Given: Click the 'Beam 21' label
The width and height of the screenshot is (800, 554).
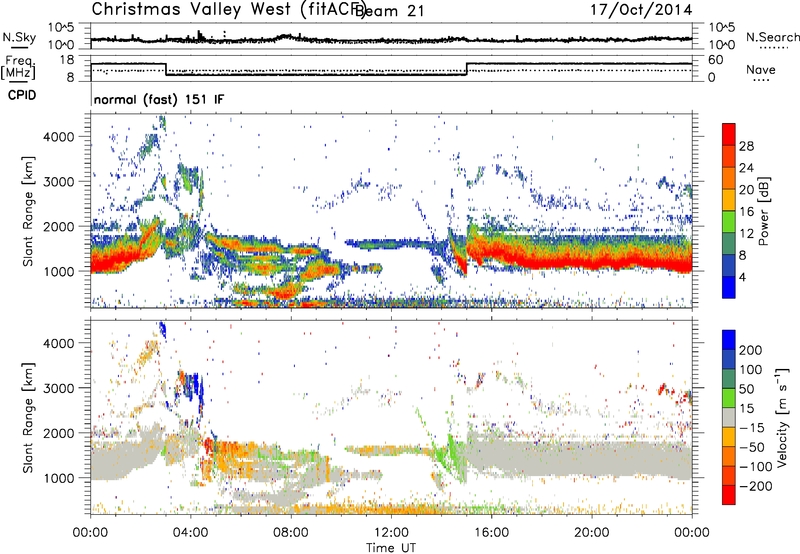Looking at the screenshot, I should (389, 11).
